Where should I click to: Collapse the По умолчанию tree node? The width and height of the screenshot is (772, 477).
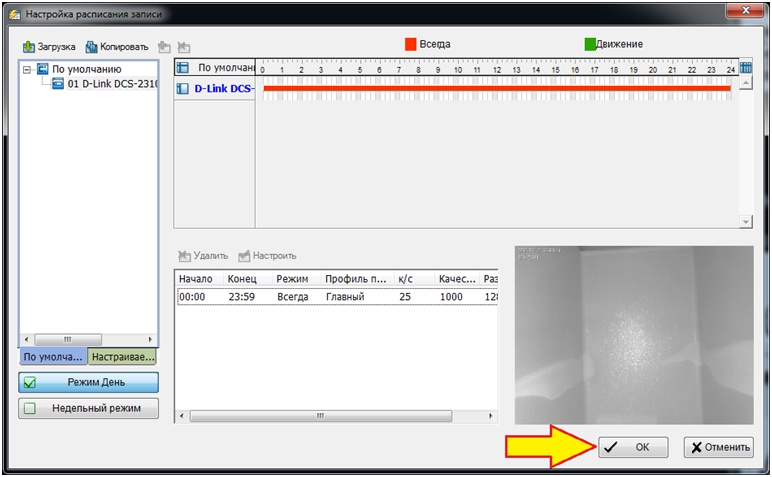click(27, 70)
